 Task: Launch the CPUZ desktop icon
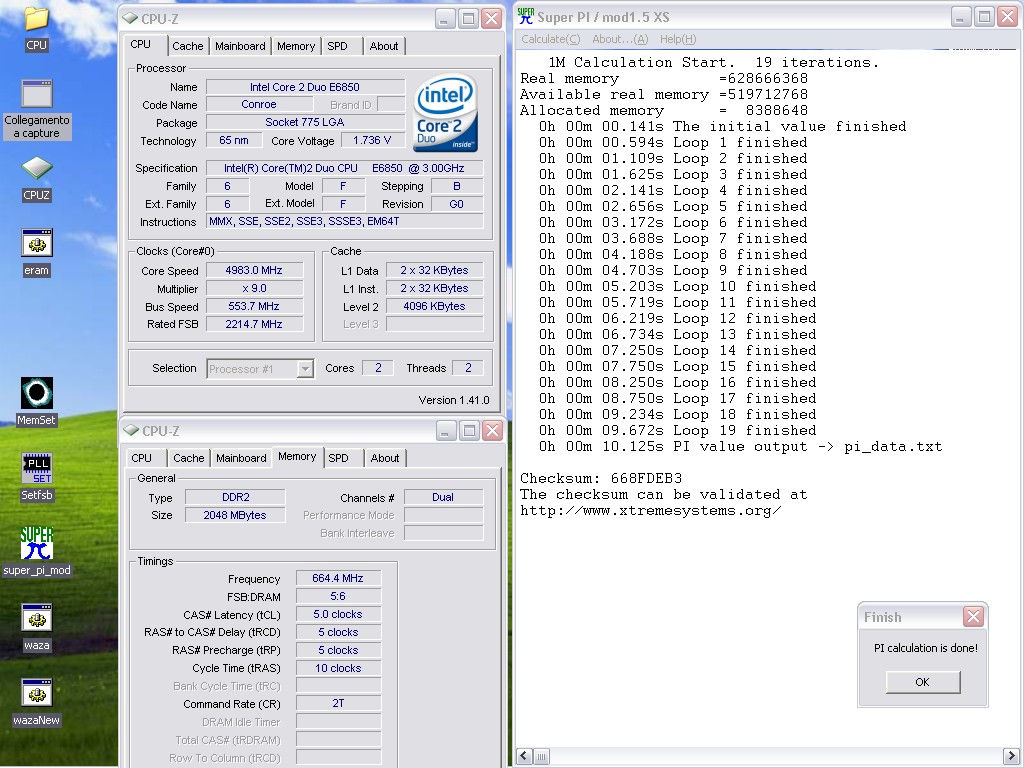pyautogui.click(x=37, y=168)
